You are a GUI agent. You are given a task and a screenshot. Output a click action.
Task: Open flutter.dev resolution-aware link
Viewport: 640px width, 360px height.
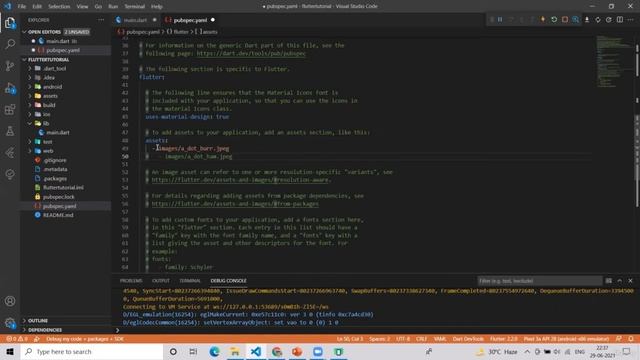coord(240,180)
